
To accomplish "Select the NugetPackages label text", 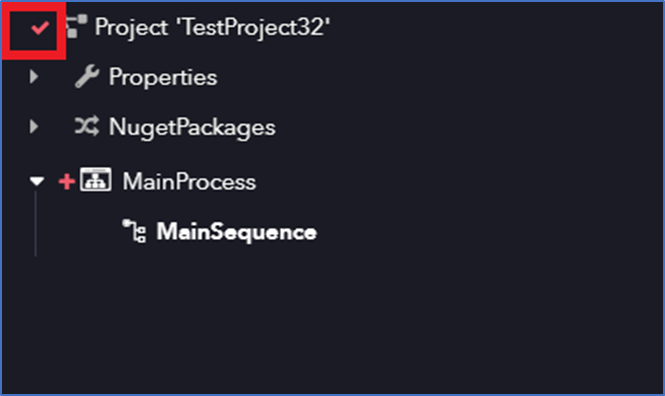I will [x=192, y=128].
